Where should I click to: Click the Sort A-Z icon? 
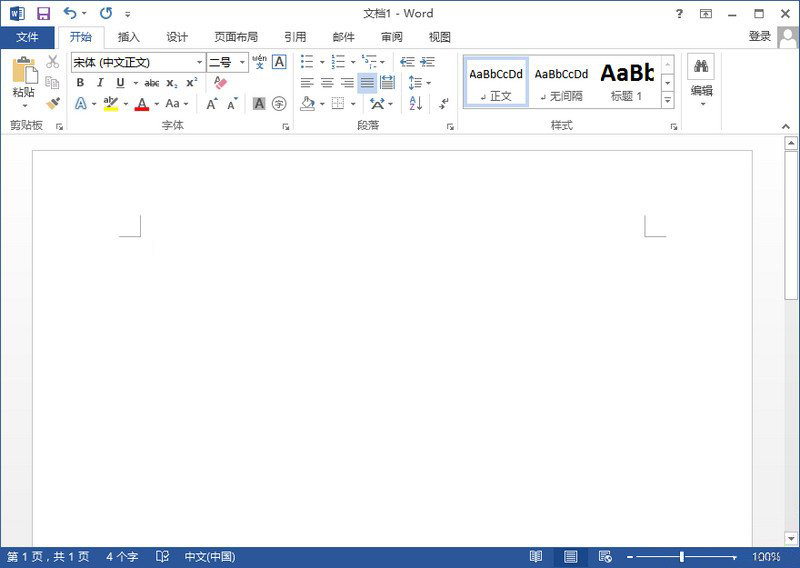tap(416, 103)
